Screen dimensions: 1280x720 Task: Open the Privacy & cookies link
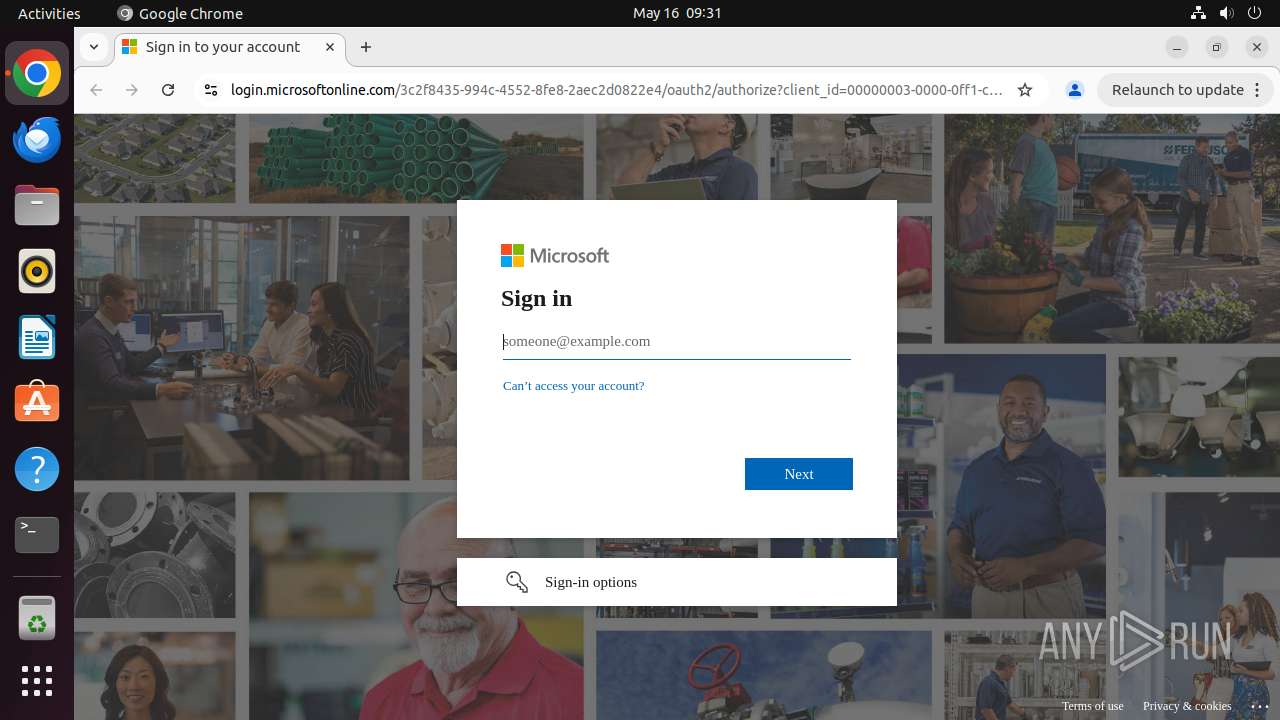point(1187,706)
